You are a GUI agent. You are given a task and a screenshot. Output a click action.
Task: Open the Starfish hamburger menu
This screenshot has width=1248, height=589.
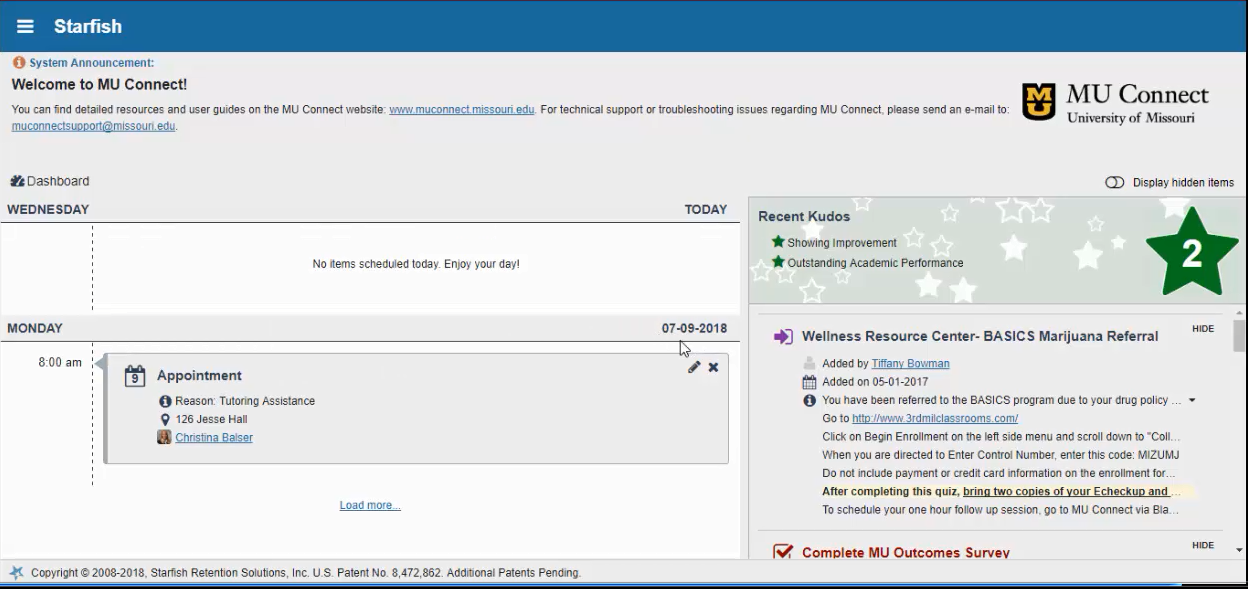25,27
